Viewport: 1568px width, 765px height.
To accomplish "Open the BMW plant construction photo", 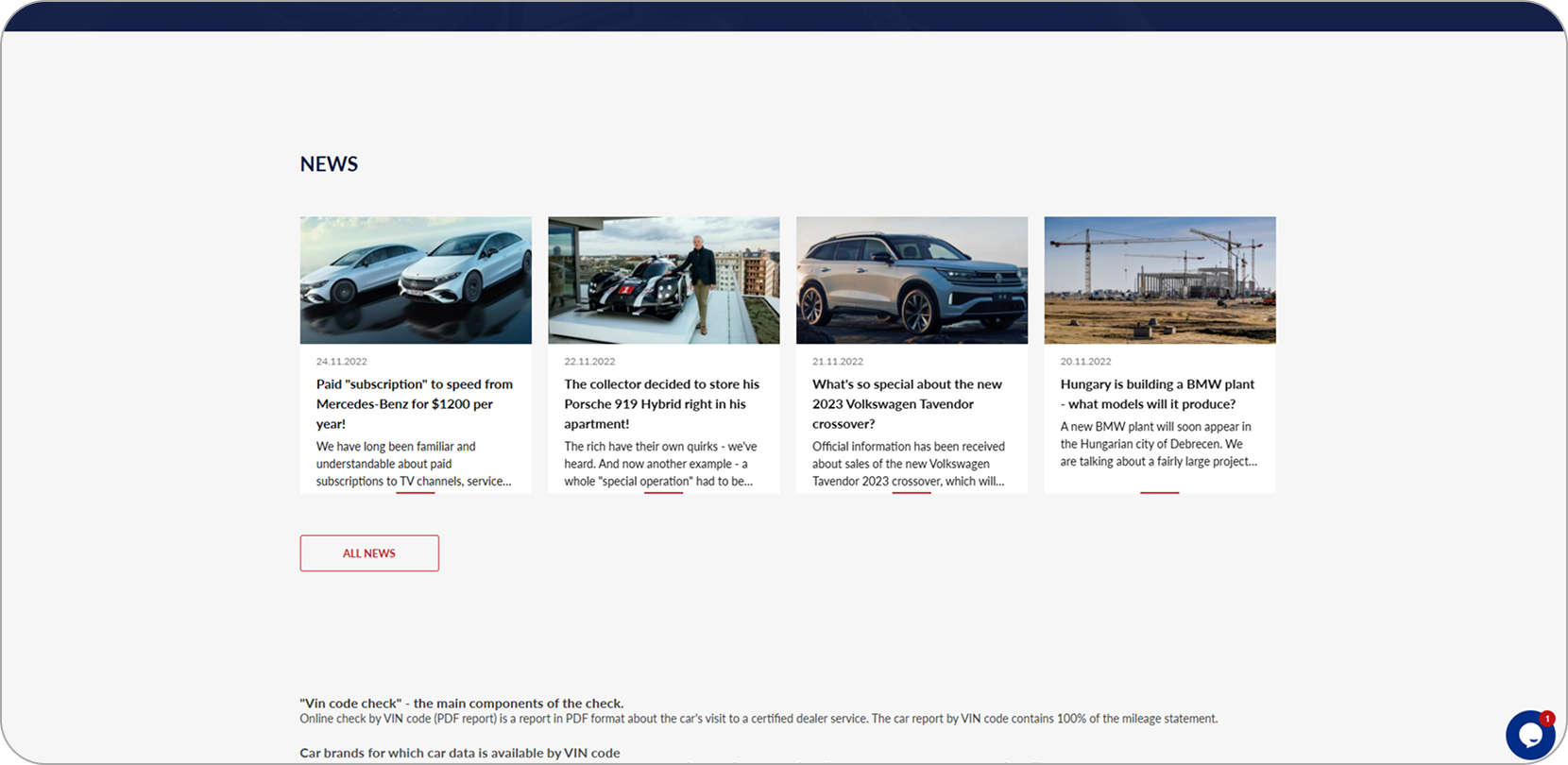I will click(1160, 280).
